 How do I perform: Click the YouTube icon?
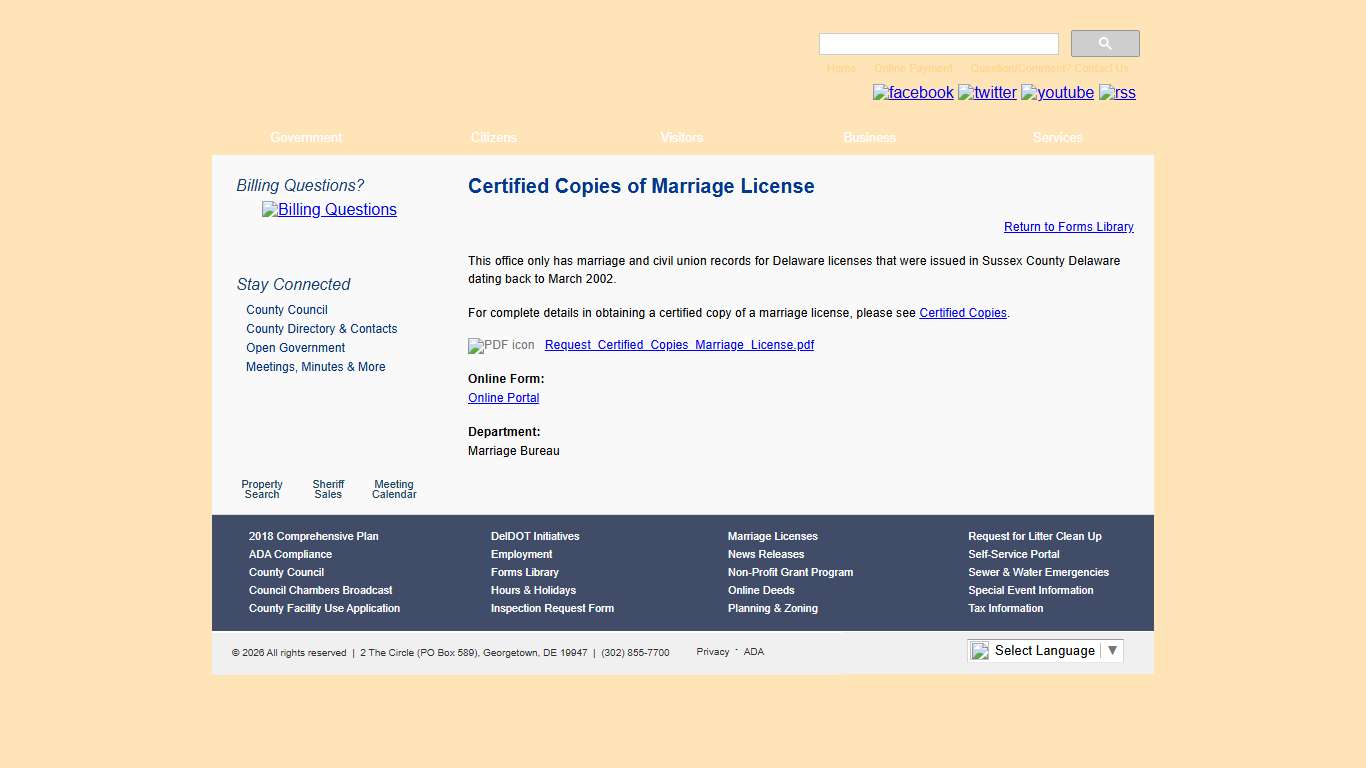1056,92
